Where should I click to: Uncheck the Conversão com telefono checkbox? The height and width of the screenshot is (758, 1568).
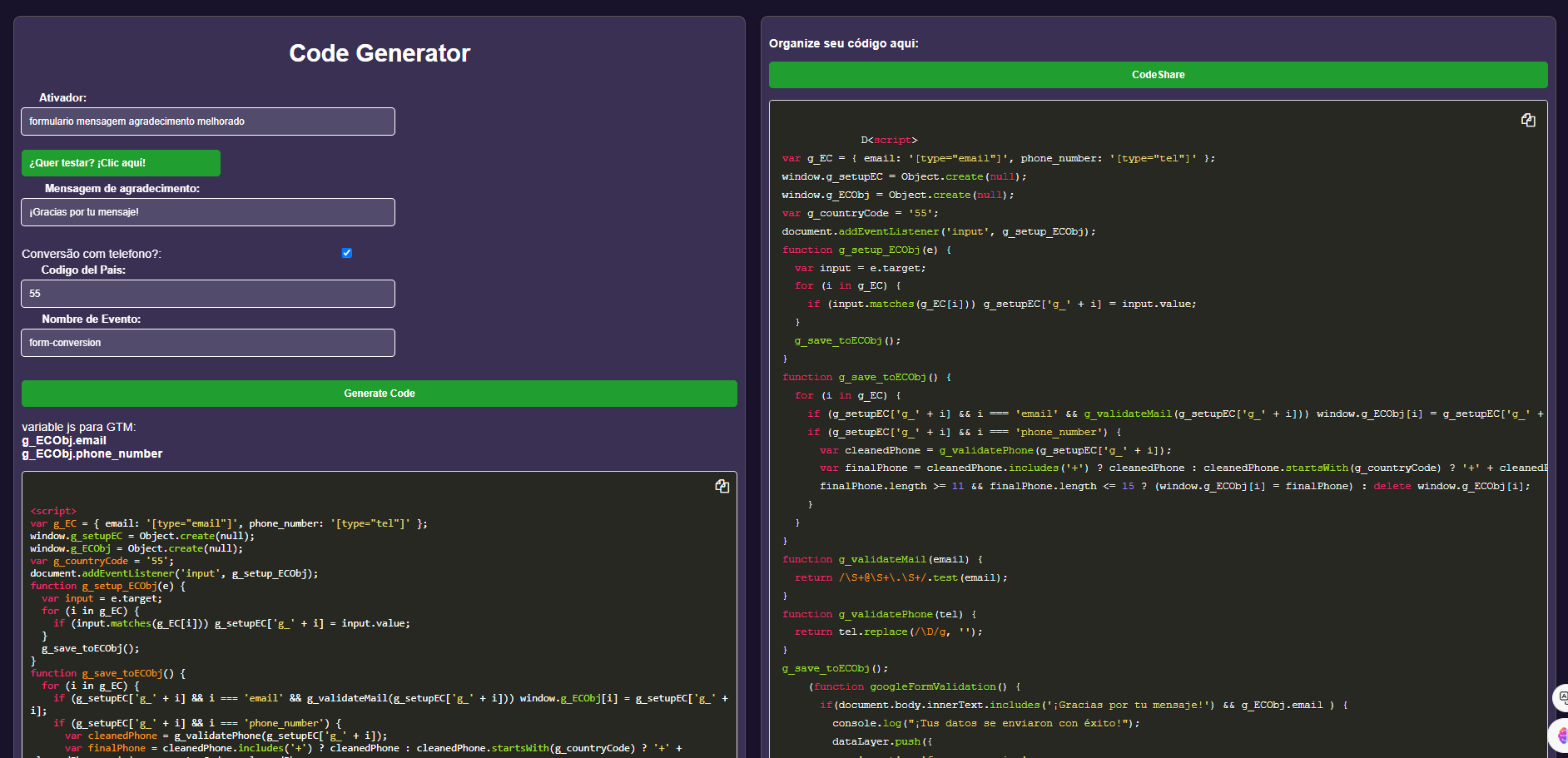(x=347, y=253)
